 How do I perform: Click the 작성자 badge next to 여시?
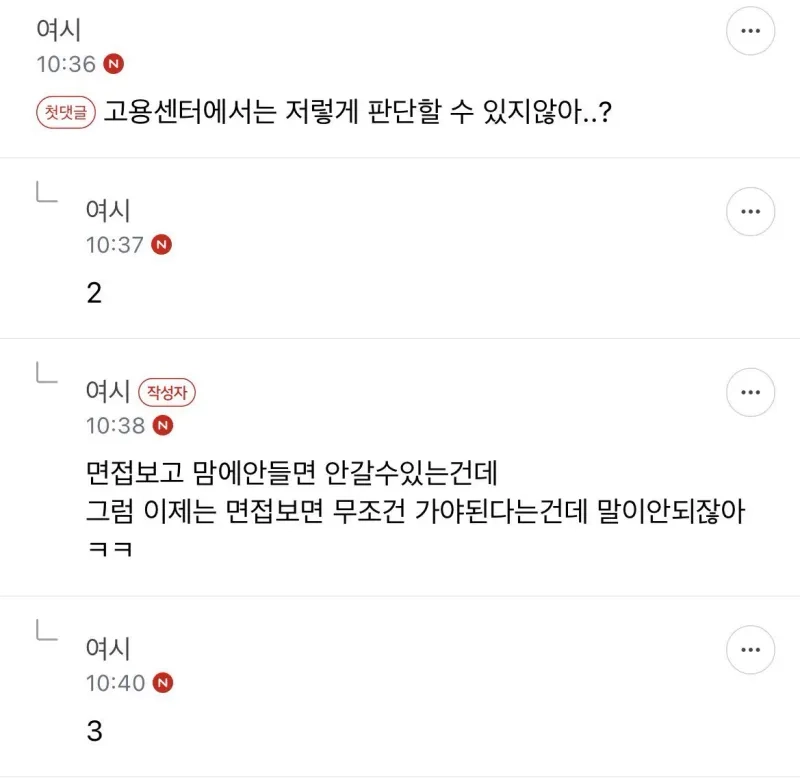pyautogui.click(x=165, y=392)
